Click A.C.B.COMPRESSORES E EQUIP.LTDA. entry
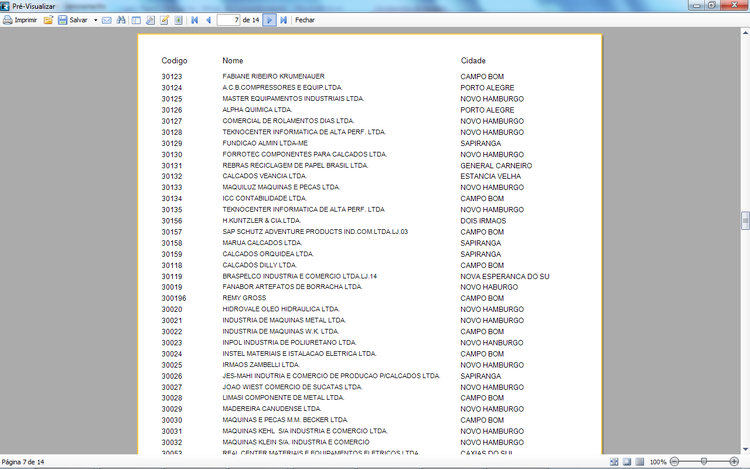The height and width of the screenshot is (469, 750). tap(282, 87)
